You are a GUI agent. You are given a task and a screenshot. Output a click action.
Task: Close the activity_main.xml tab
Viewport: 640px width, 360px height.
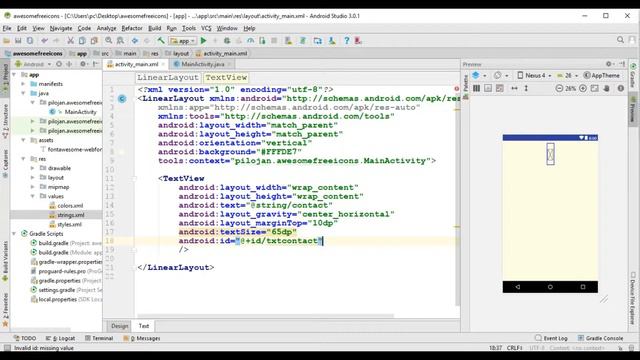163,64
